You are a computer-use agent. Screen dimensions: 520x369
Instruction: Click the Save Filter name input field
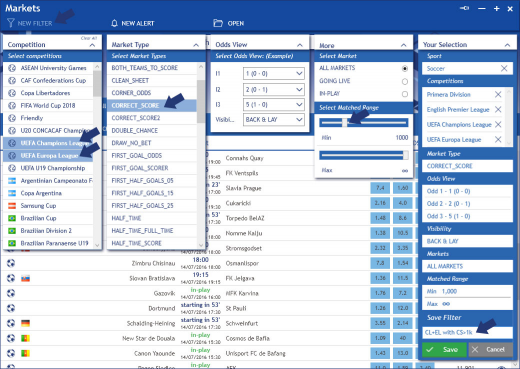coord(467,332)
